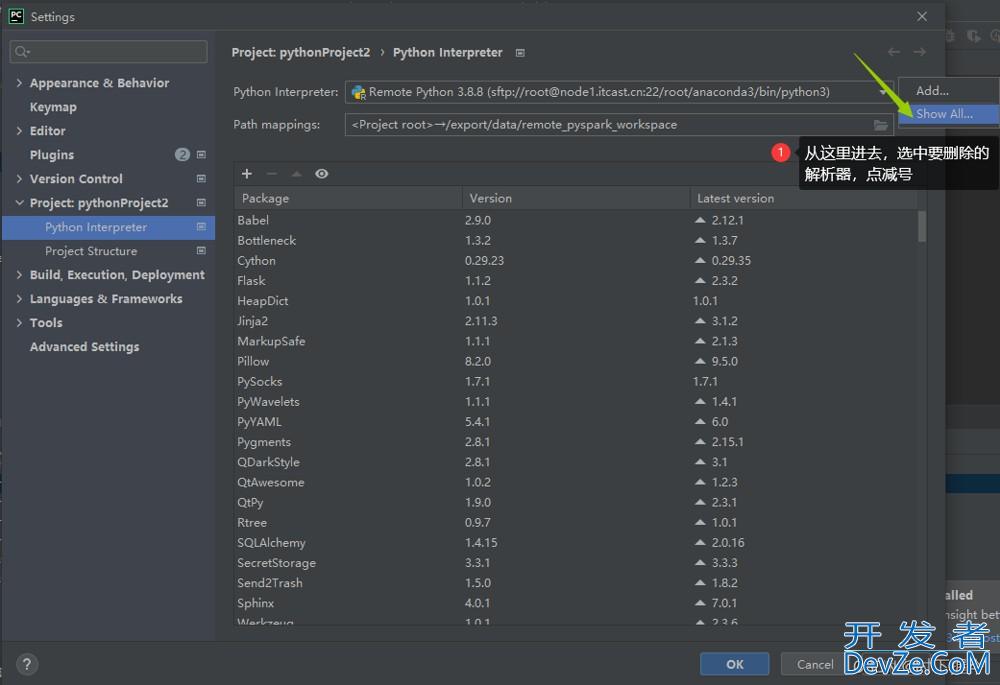1000x685 pixels.
Task: Click the Project: pythonProject2 breadcrumb
Action: (300, 52)
